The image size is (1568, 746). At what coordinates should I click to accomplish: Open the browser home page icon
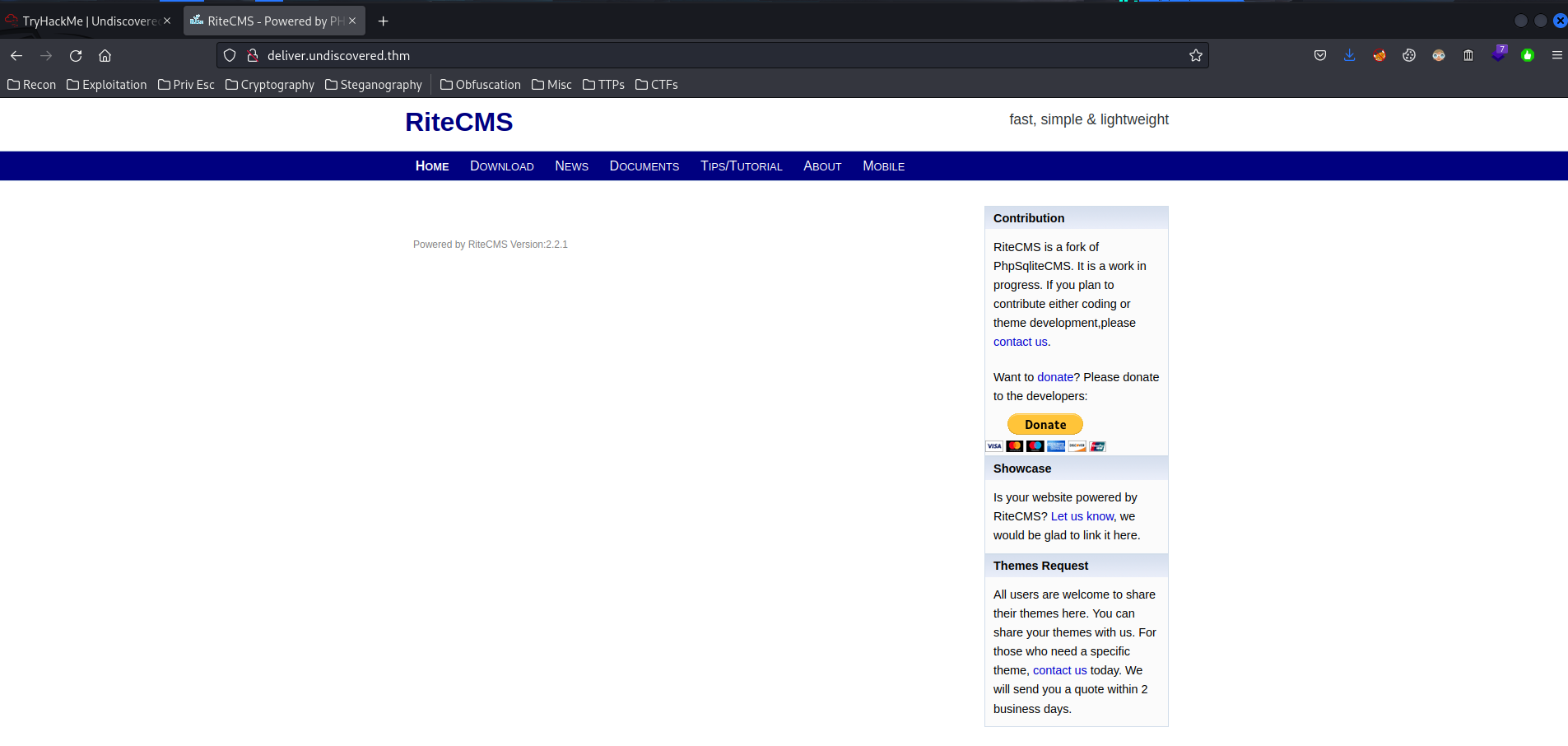click(x=105, y=55)
